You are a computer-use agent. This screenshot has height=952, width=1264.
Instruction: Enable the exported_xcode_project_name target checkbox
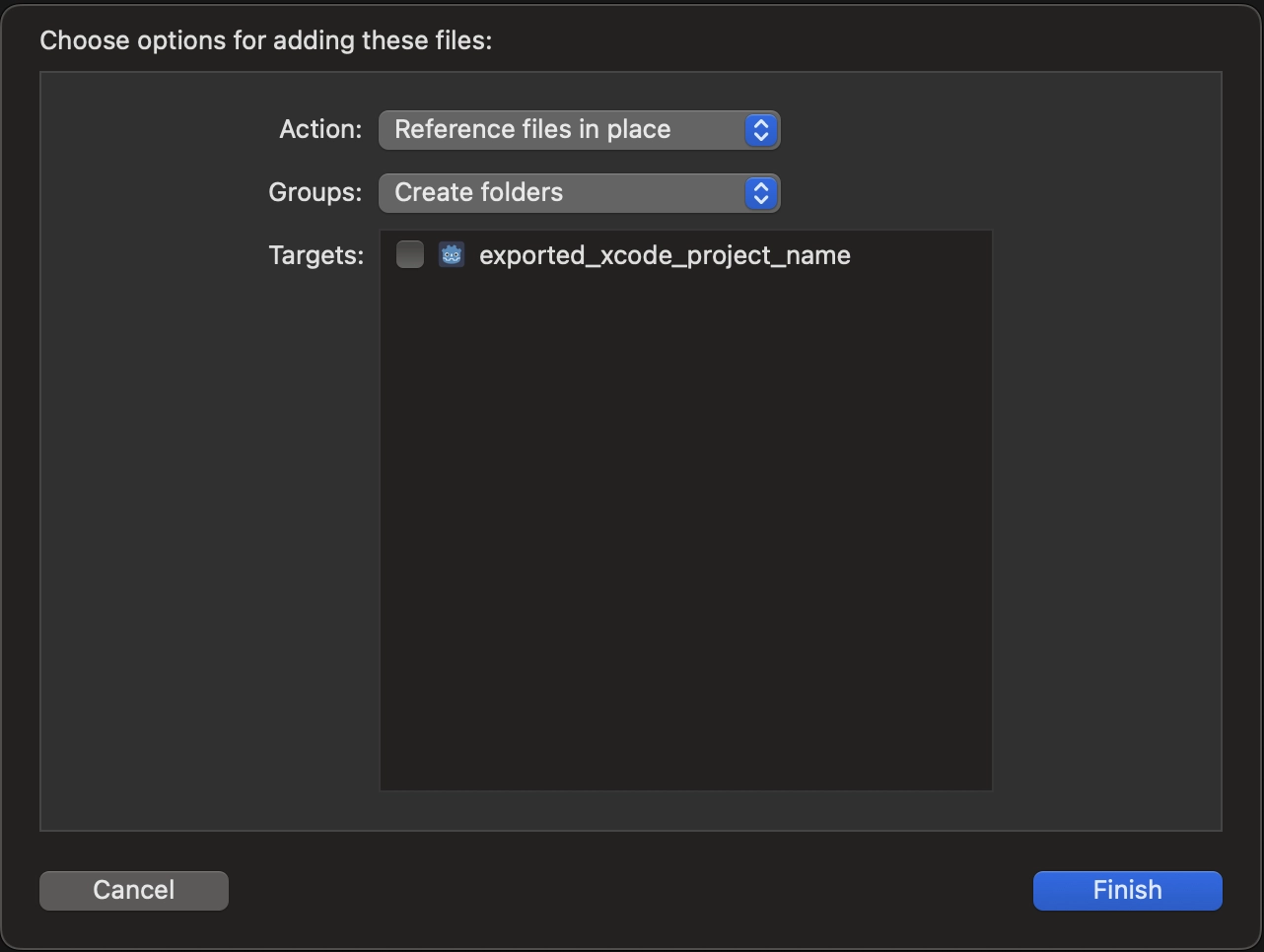click(410, 255)
